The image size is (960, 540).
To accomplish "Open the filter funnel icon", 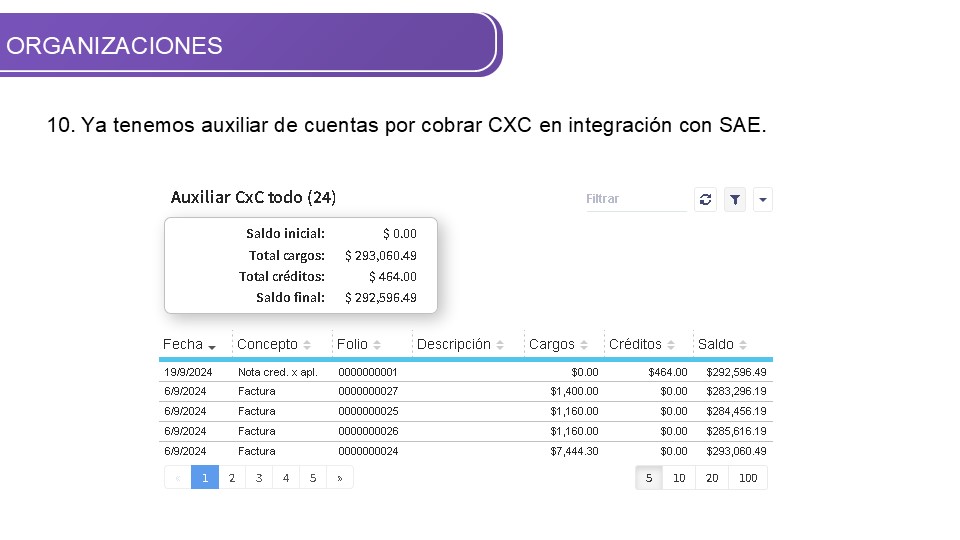I will pyautogui.click(x=735, y=199).
